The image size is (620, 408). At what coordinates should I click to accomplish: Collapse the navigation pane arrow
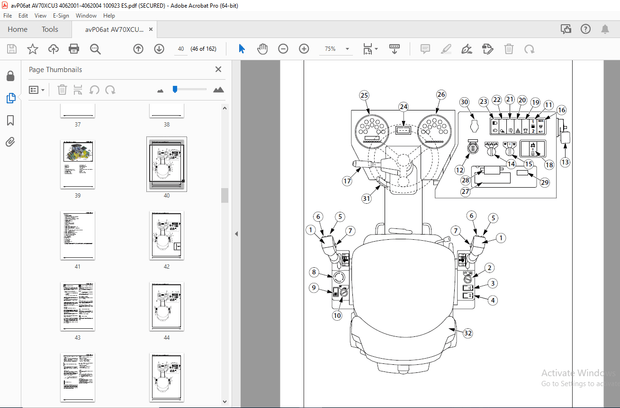click(x=236, y=234)
